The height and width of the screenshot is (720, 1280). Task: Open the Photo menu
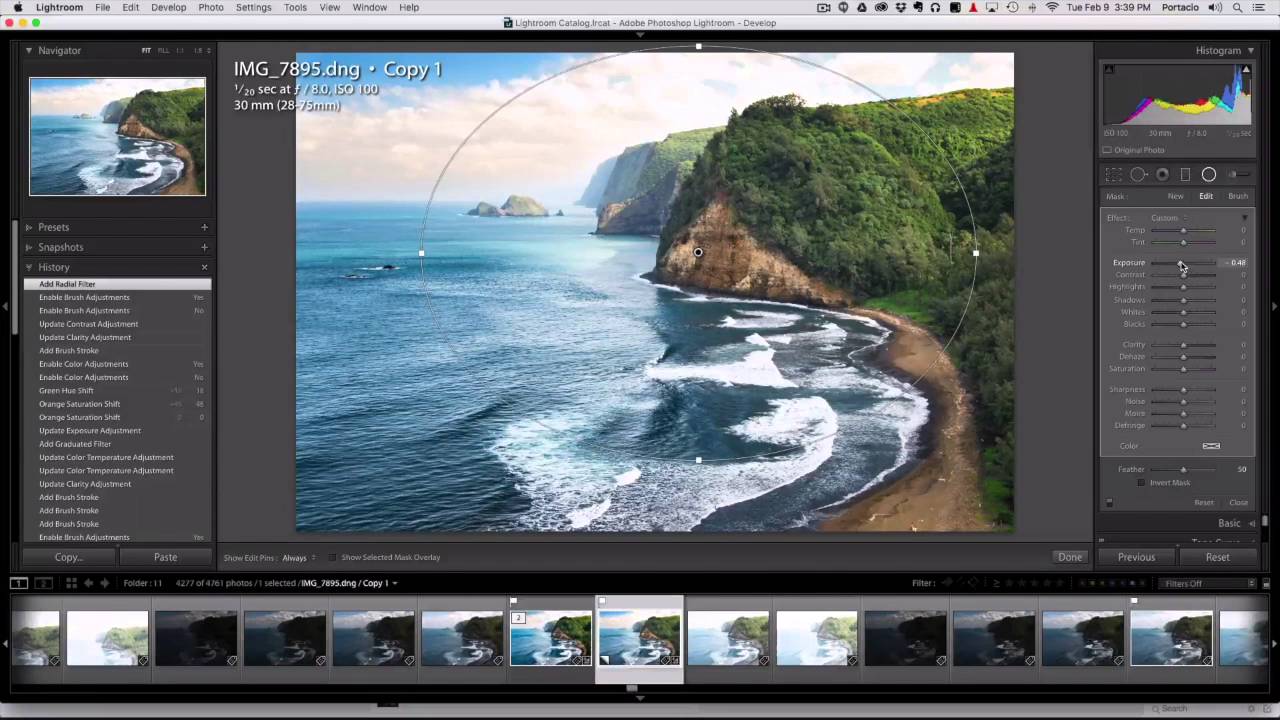(211, 7)
